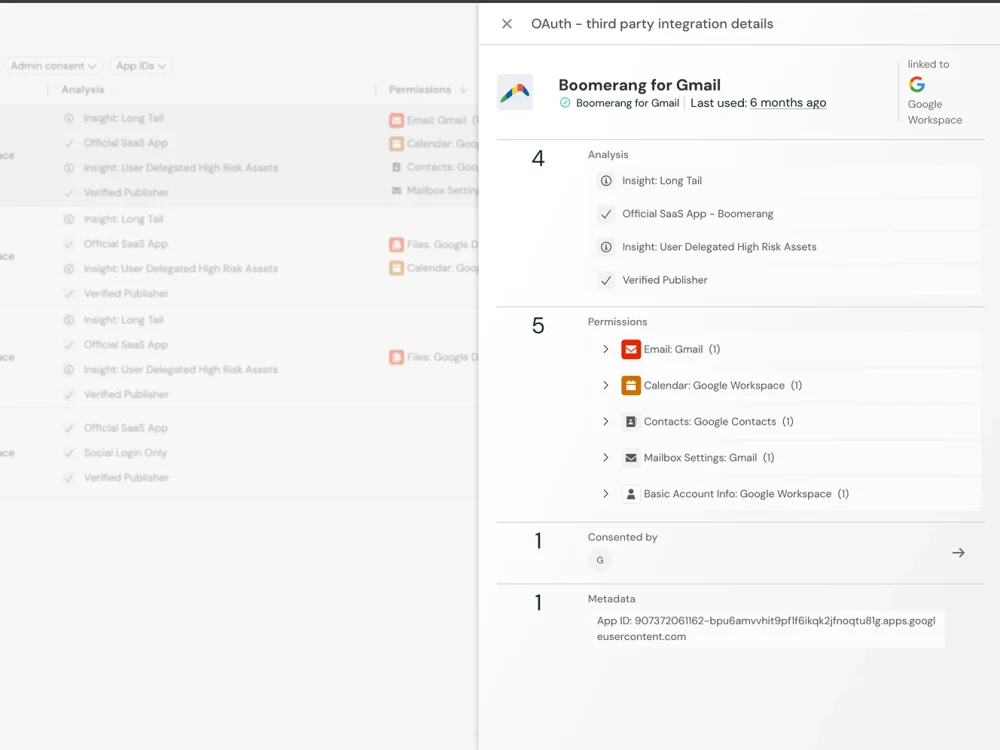Click 'Contacts: Google Contacts (1)' label
This screenshot has height=750, width=1000.
click(719, 422)
